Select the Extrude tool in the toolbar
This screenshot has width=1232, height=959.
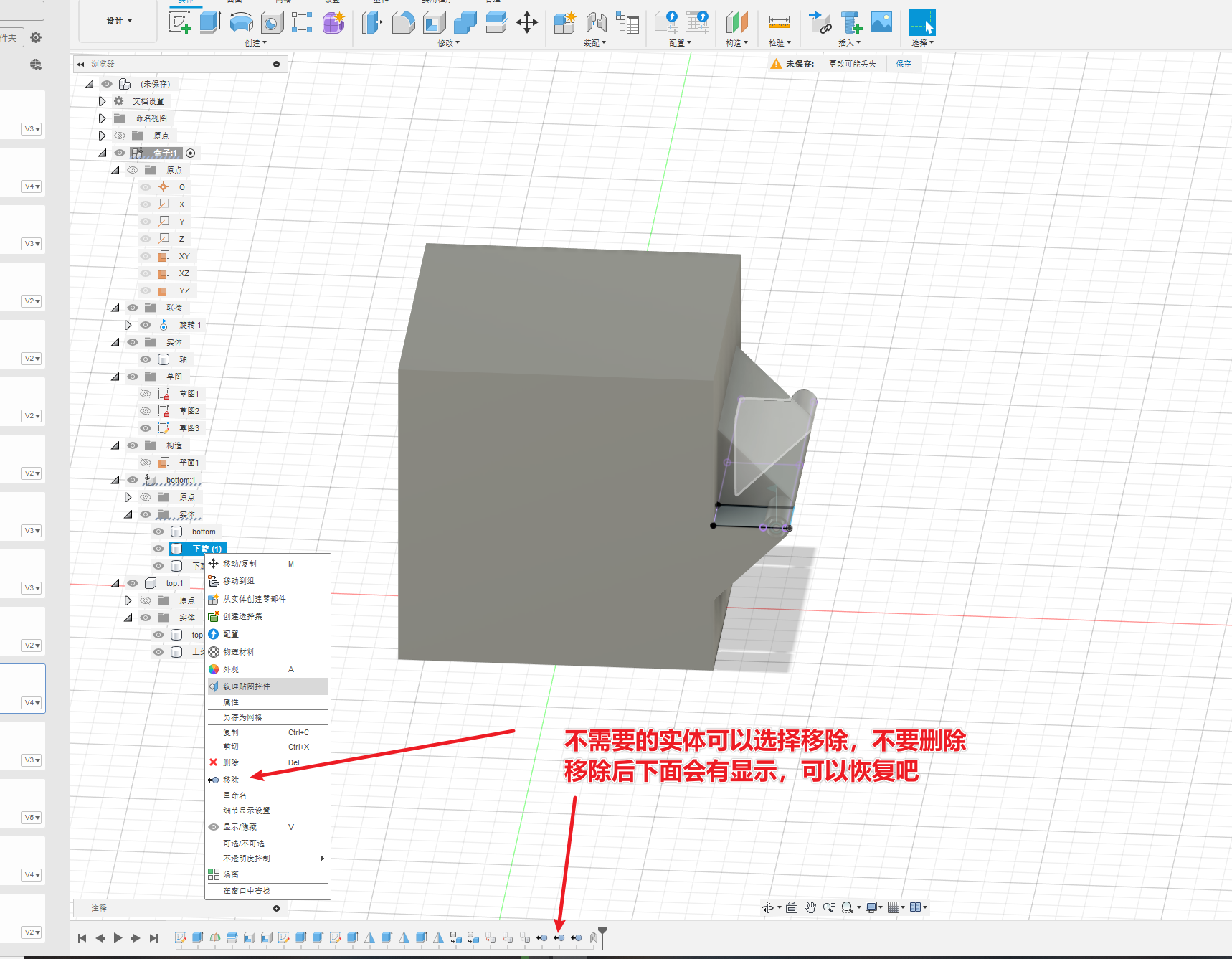point(210,22)
